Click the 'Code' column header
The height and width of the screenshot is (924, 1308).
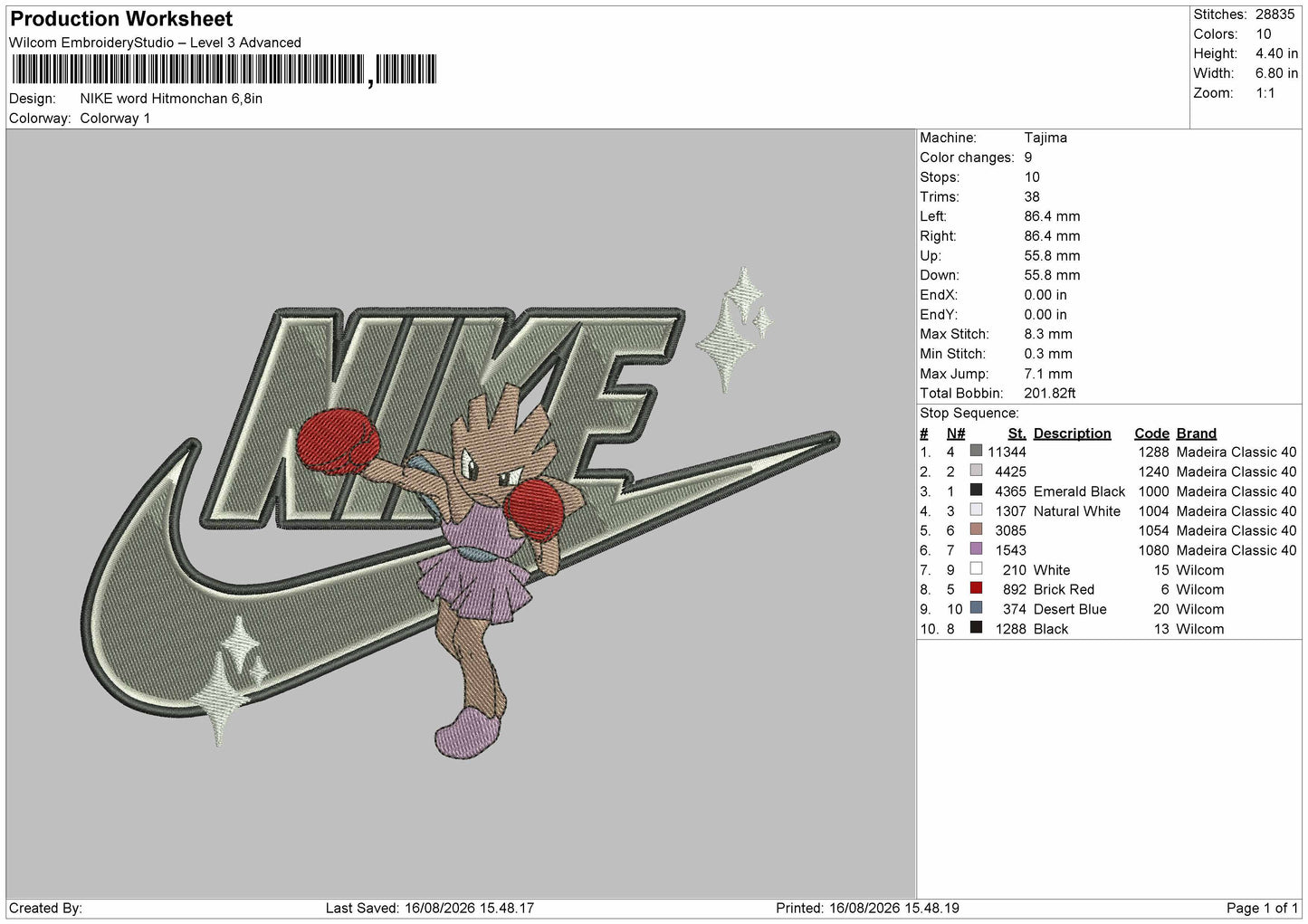[x=1151, y=433]
